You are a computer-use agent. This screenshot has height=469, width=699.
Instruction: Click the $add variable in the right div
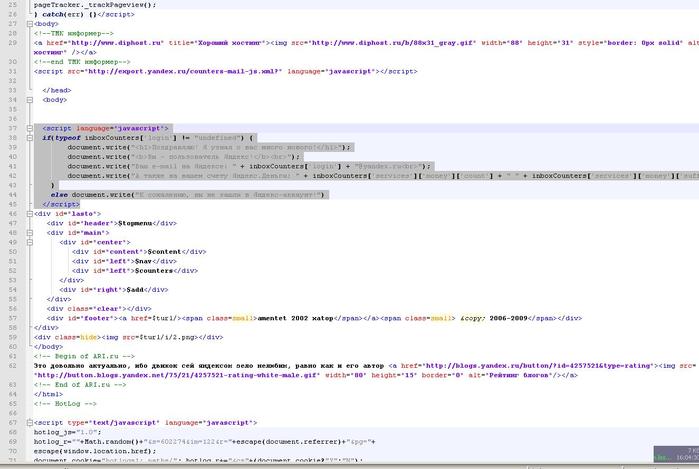tap(135, 290)
